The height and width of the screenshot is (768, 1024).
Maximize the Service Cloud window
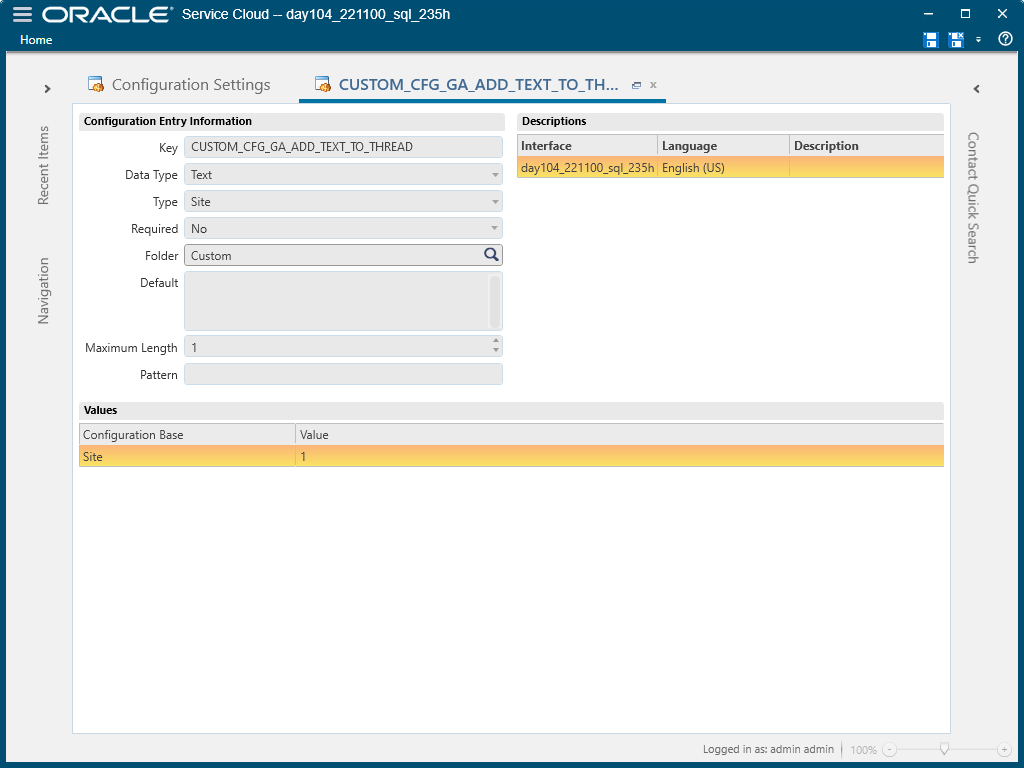coord(965,14)
